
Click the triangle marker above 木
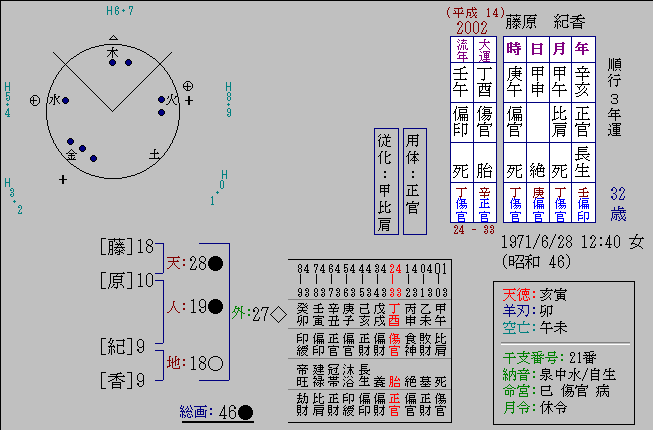112,35
